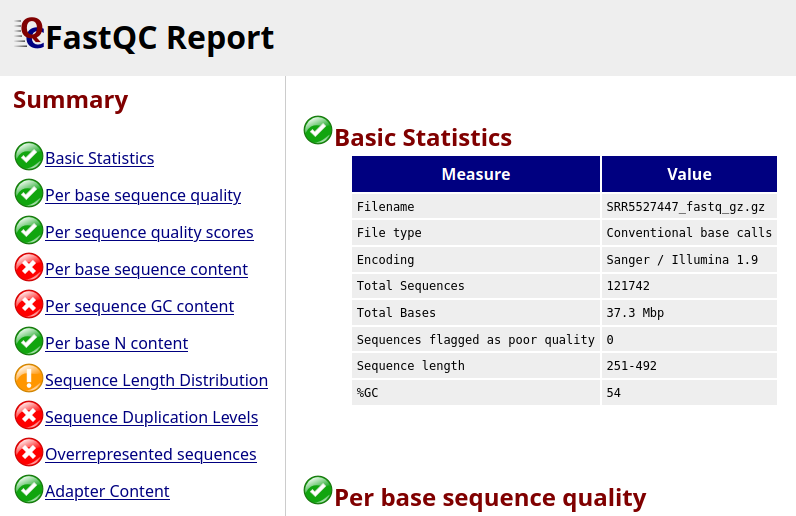Click red fail icon for Overrepresented sequences
796x516 pixels.
point(29,453)
